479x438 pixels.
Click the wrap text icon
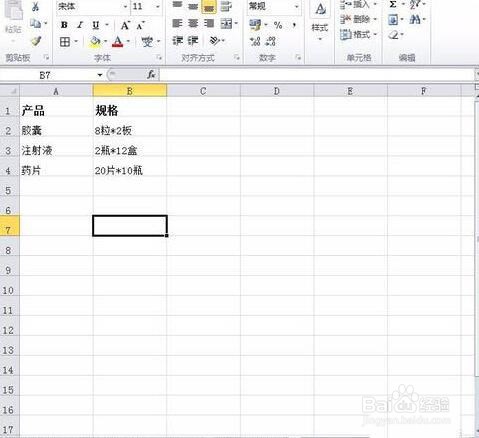(226, 6)
